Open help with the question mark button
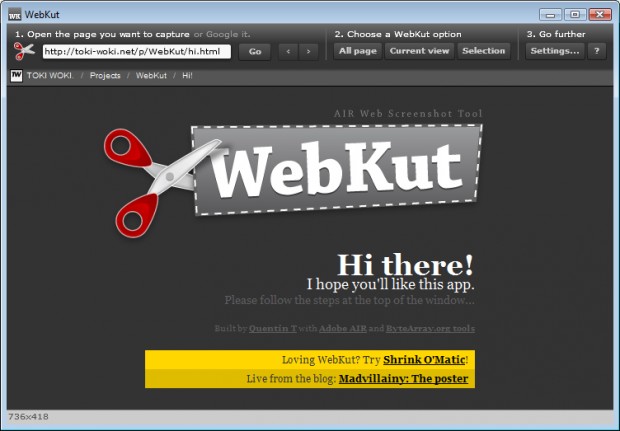This screenshot has width=620, height=431. click(597, 51)
